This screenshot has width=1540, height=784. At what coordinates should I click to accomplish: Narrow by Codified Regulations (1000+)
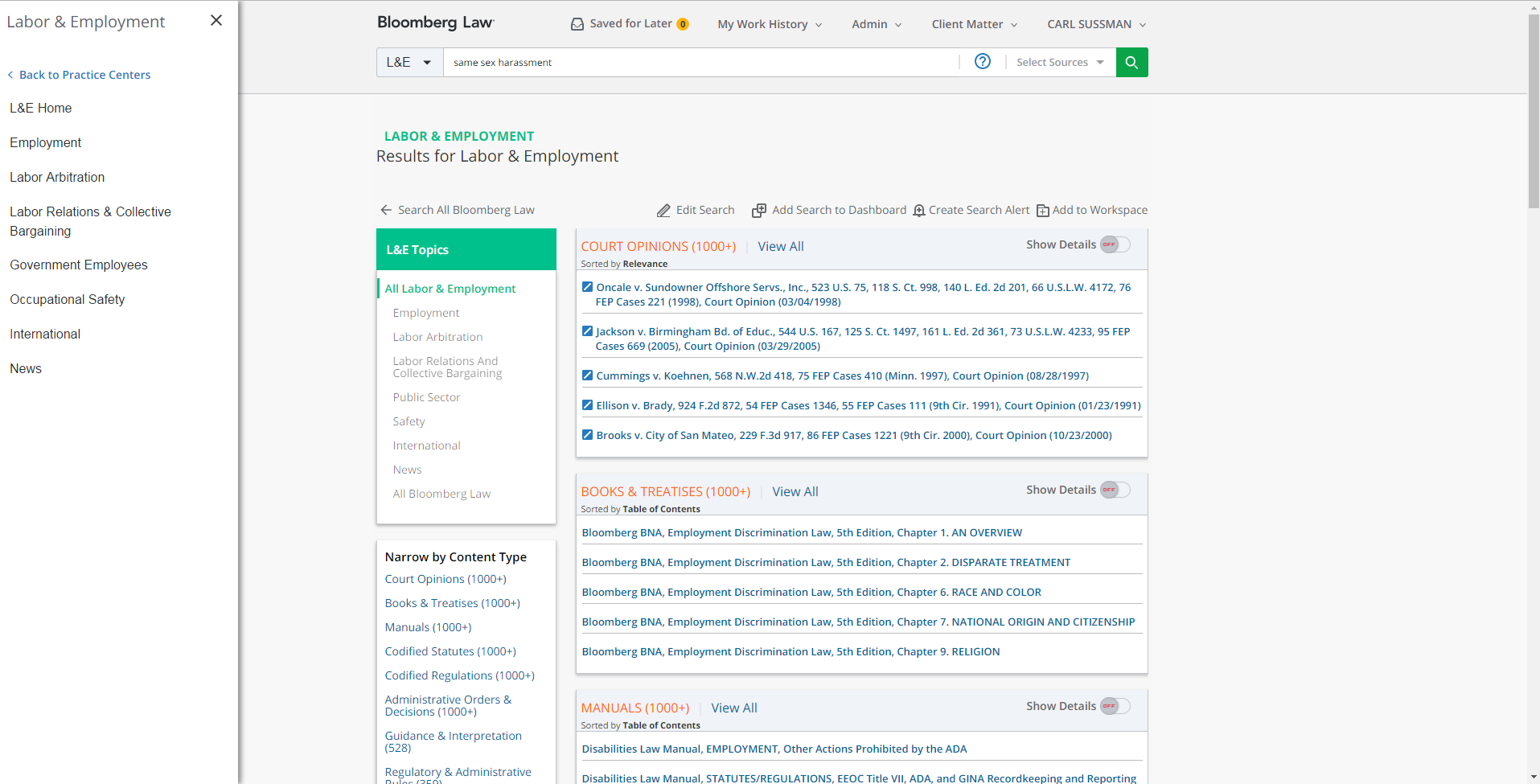click(459, 675)
